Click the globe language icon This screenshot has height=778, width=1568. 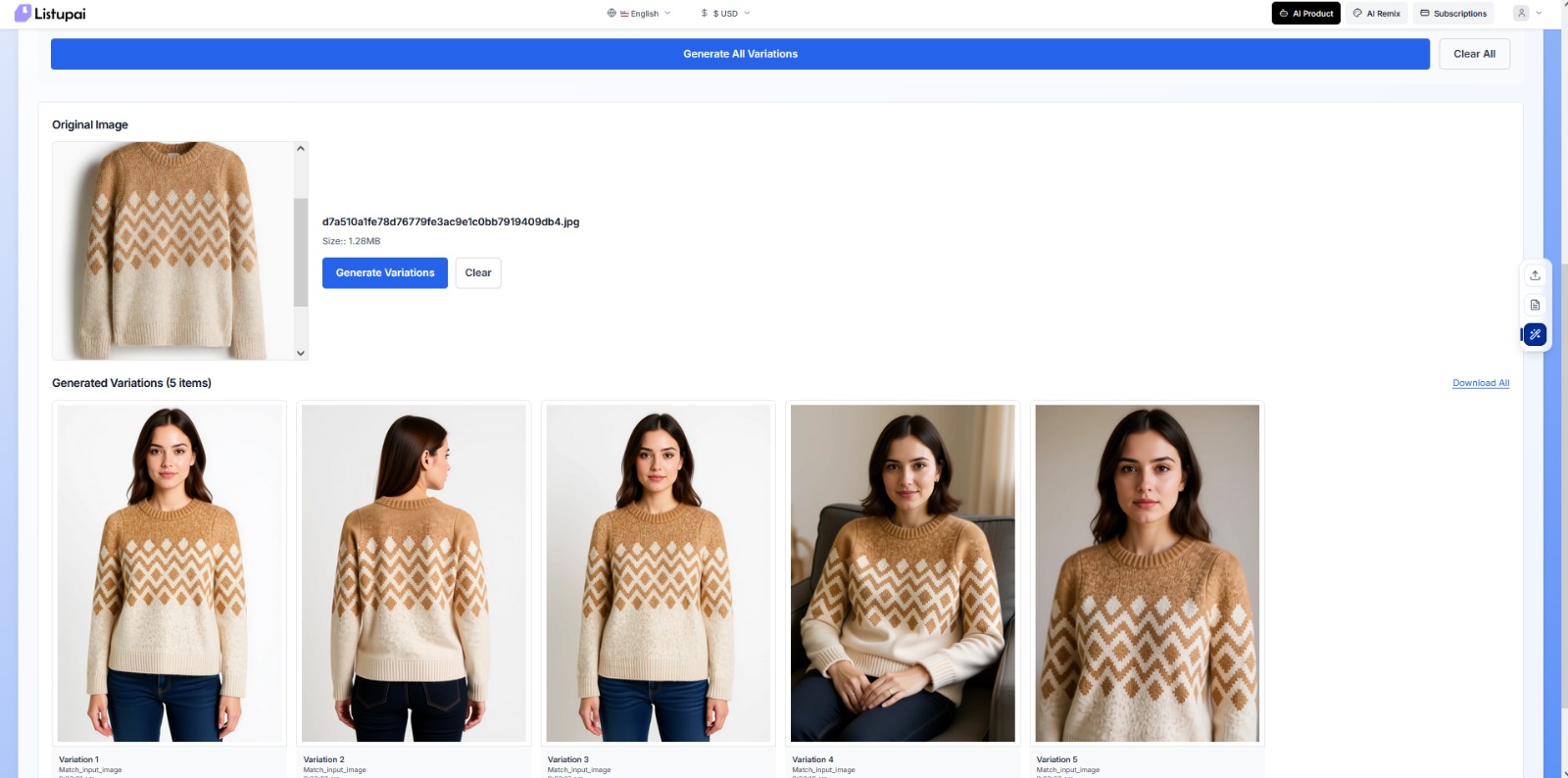pos(612,14)
